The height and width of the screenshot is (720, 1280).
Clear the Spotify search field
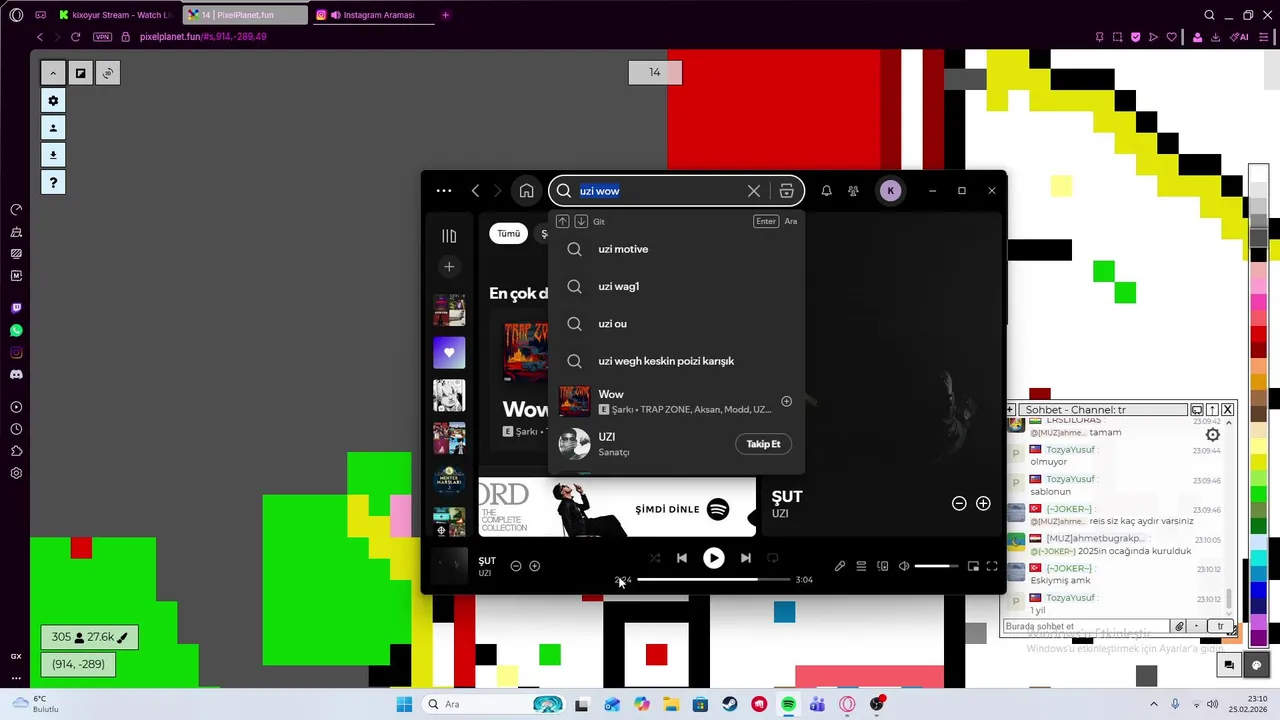coord(754,191)
